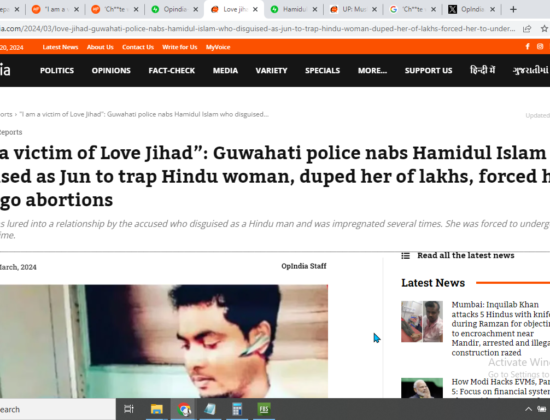550x420 pixels.
Task: Open Task View from taskbar
Action: tap(129, 409)
